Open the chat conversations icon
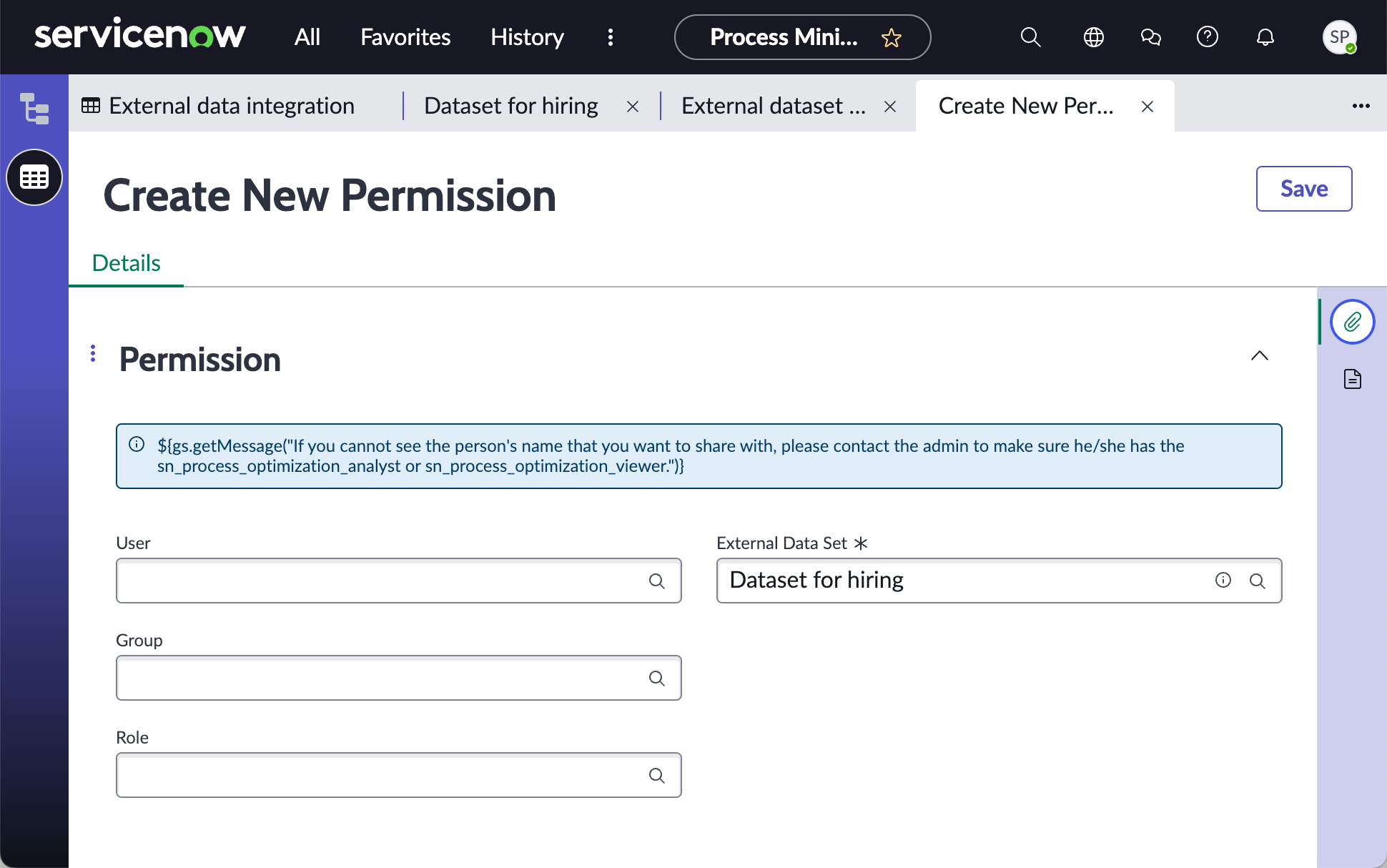The height and width of the screenshot is (868, 1387). 1150,37
